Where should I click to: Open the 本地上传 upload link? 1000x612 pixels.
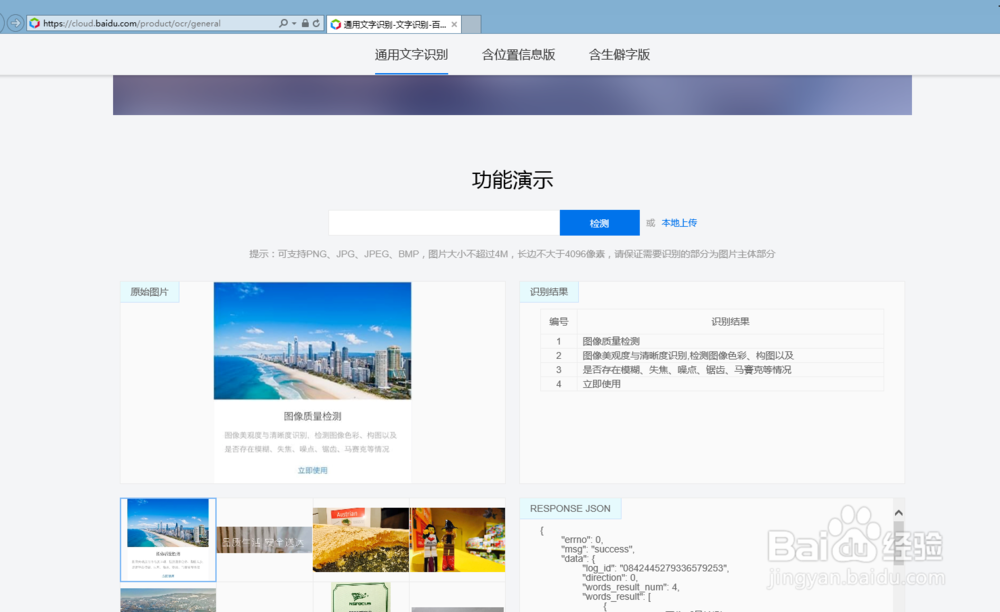coord(676,222)
